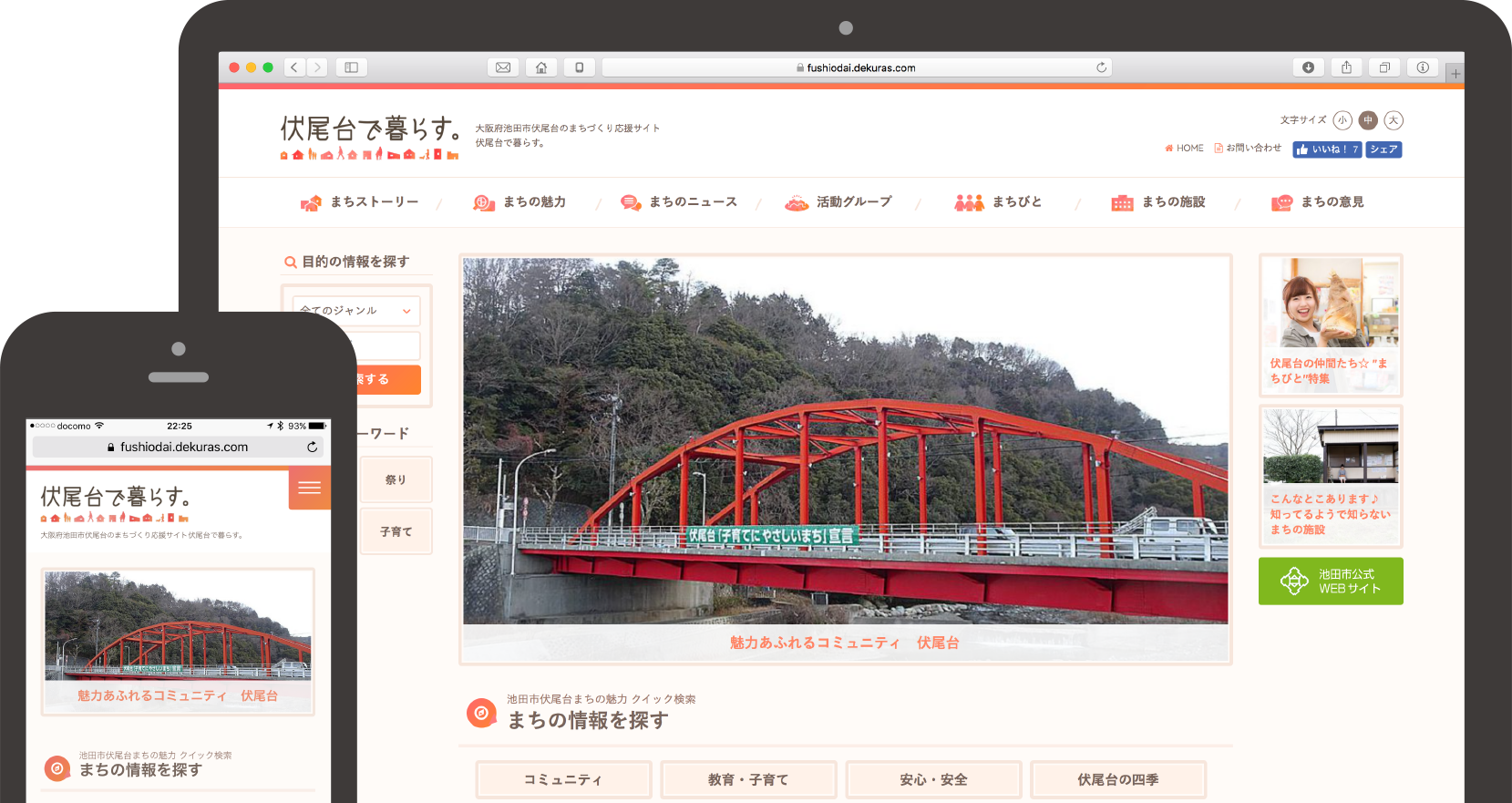
Task: Open the home toolbar icon in Safari
Action: pyautogui.click(x=541, y=67)
